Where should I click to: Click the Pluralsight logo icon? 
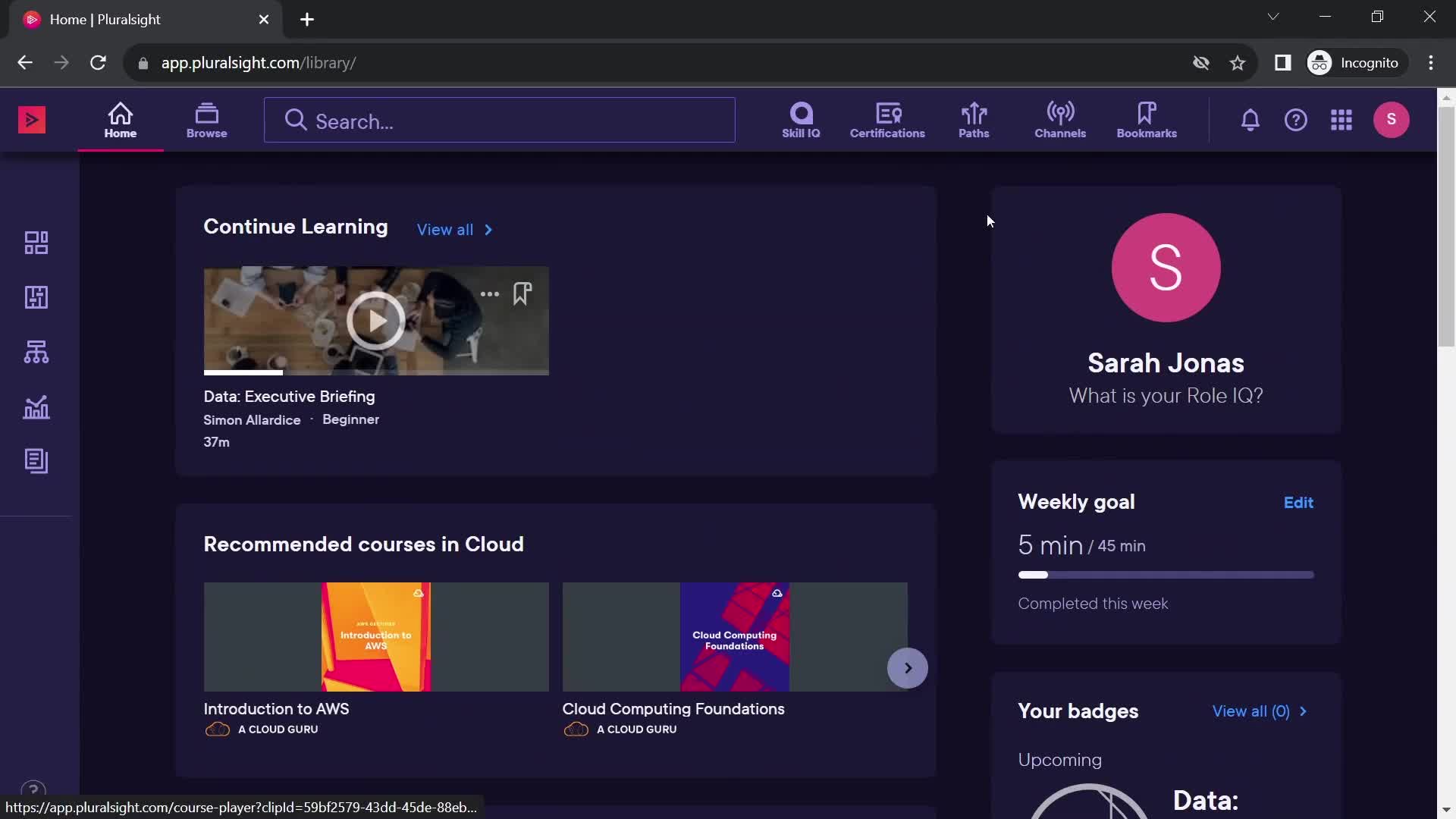coord(32,120)
